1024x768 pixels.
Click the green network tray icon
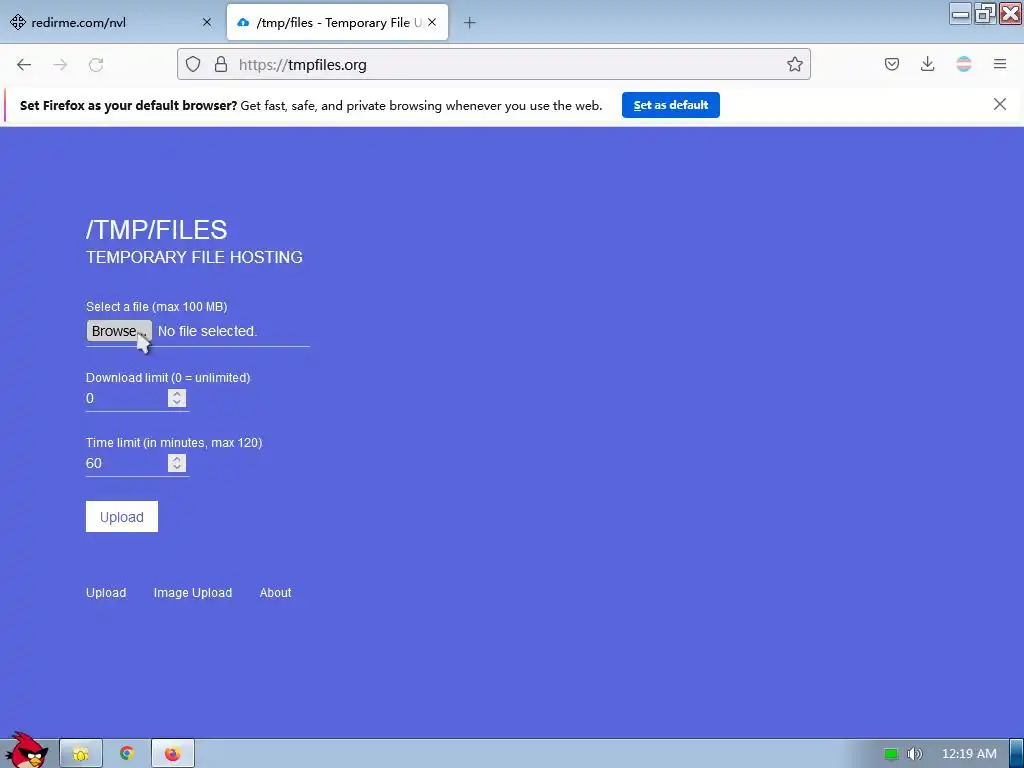click(x=891, y=754)
